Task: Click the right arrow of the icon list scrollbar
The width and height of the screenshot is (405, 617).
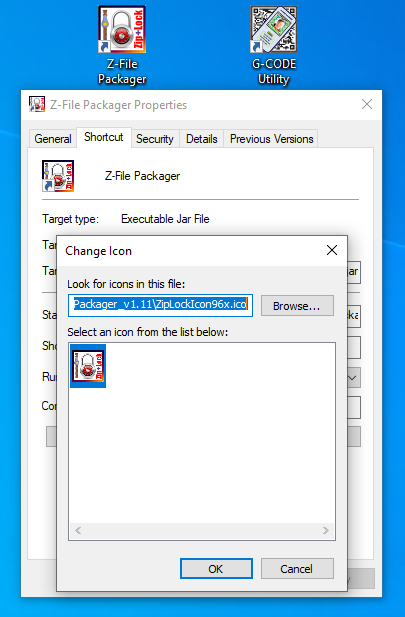Action: (x=326, y=530)
